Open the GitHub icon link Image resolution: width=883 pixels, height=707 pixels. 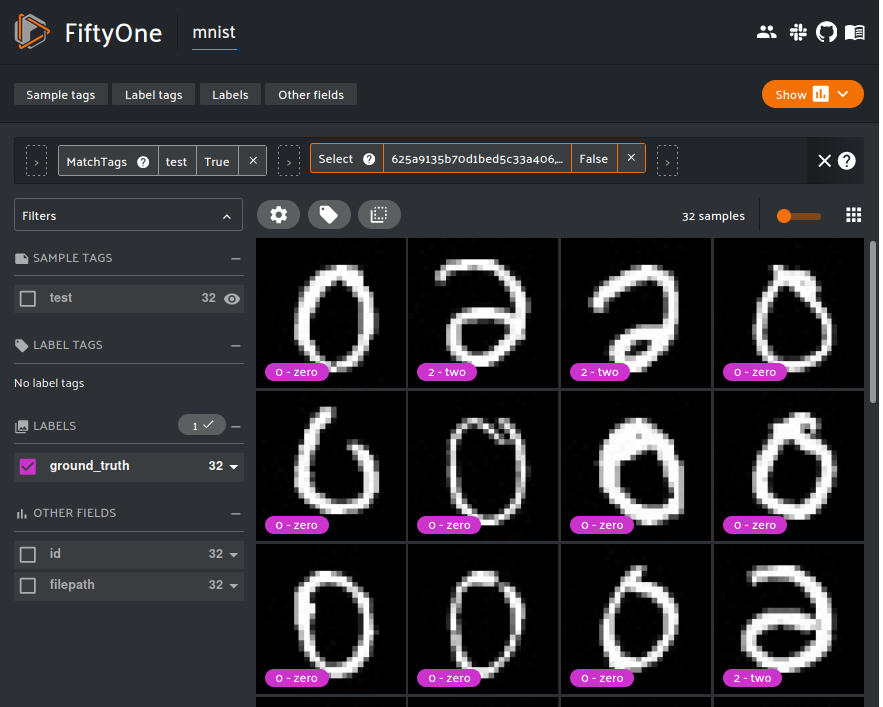pyautogui.click(x=826, y=32)
